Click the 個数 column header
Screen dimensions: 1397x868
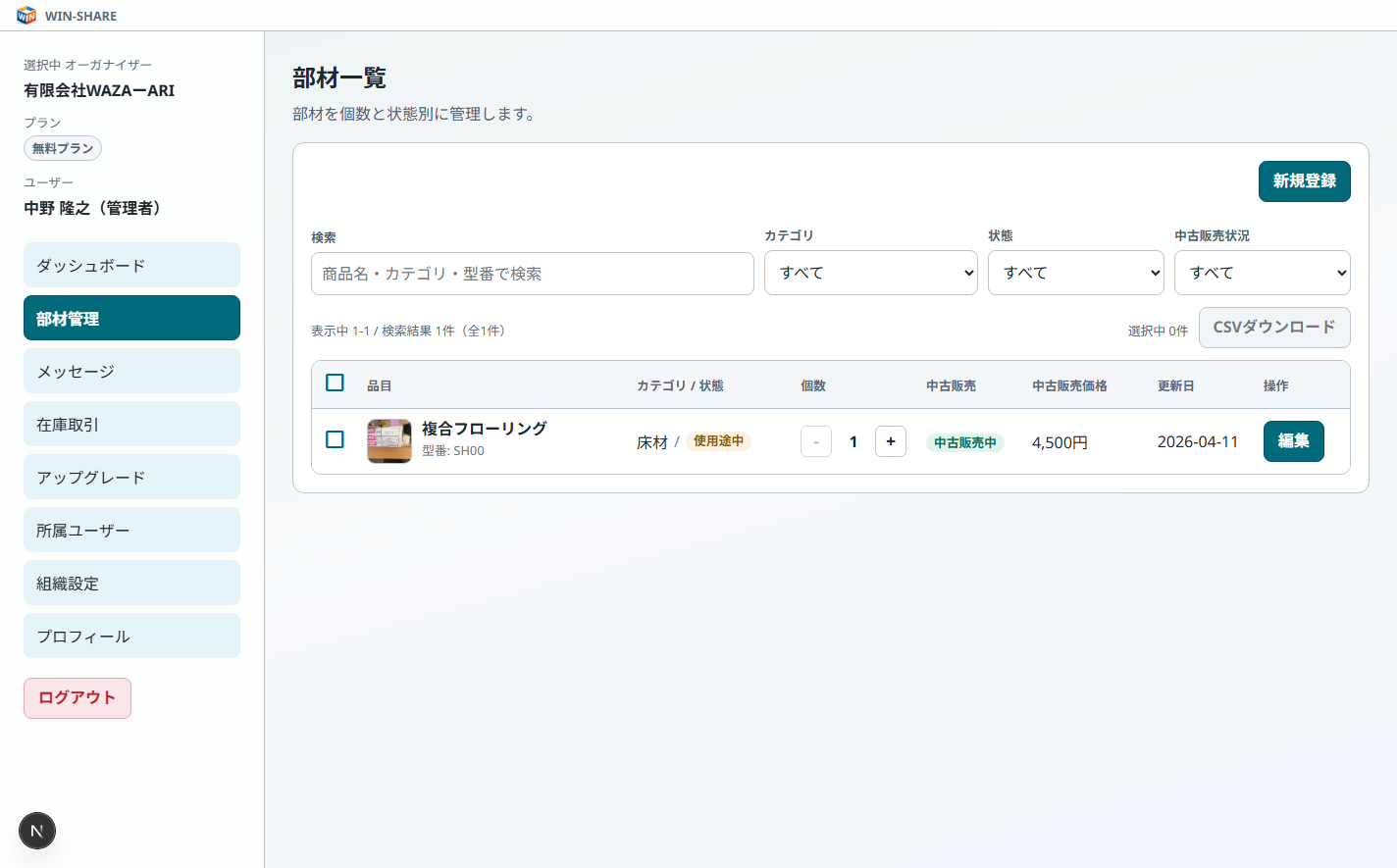point(813,386)
